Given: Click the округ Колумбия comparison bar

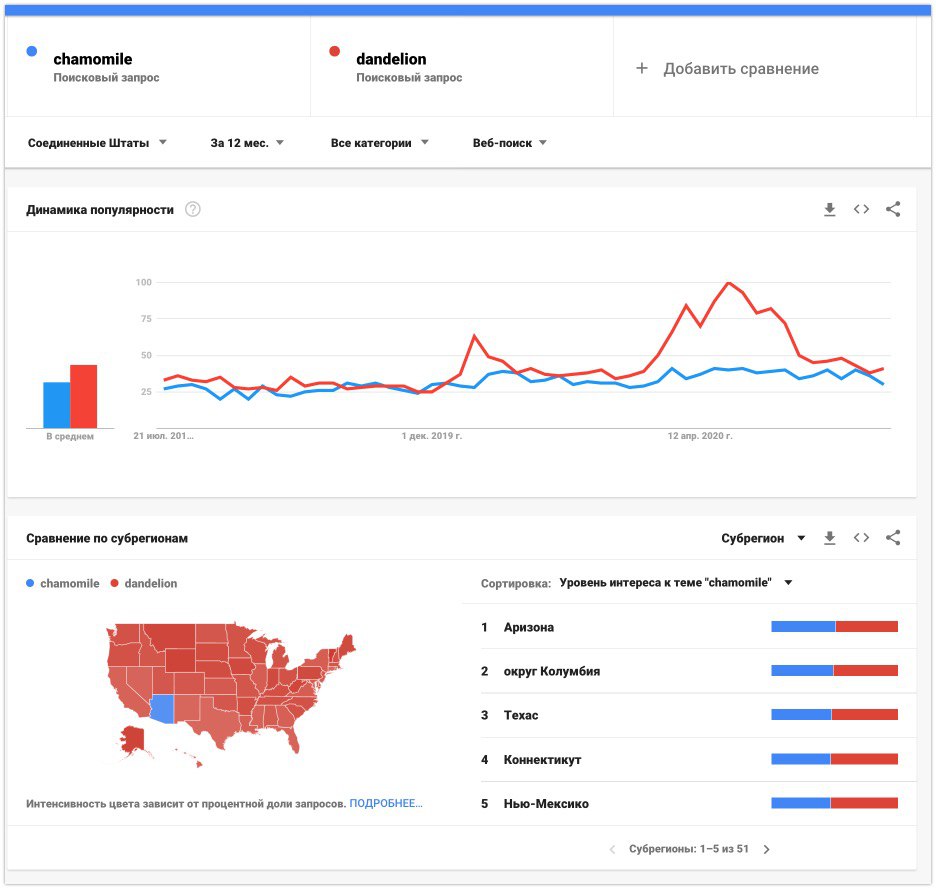Looking at the screenshot, I should click(835, 670).
